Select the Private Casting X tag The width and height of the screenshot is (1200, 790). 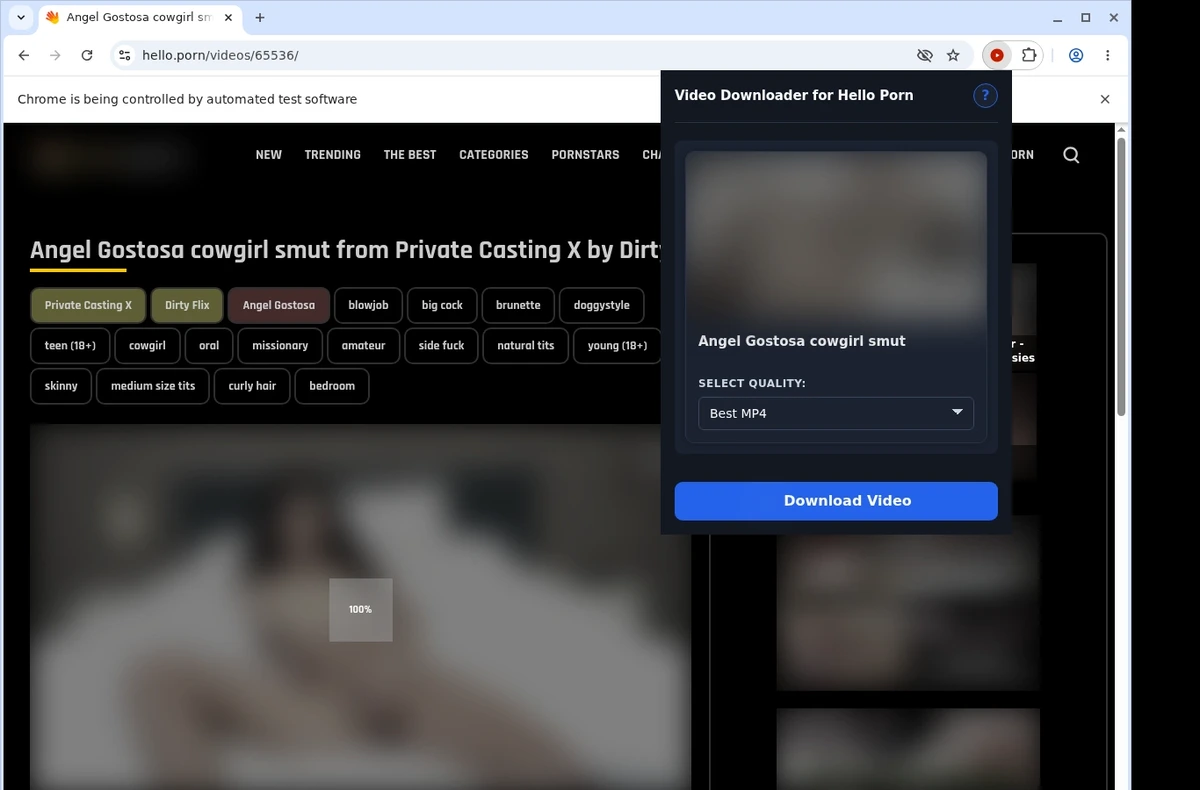88,305
